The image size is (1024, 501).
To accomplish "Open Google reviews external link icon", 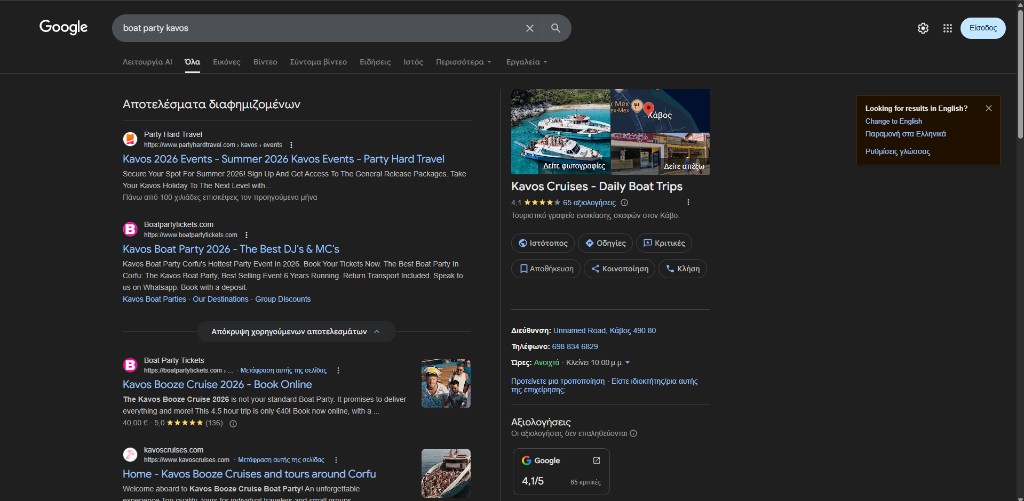I will [x=596, y=461].
